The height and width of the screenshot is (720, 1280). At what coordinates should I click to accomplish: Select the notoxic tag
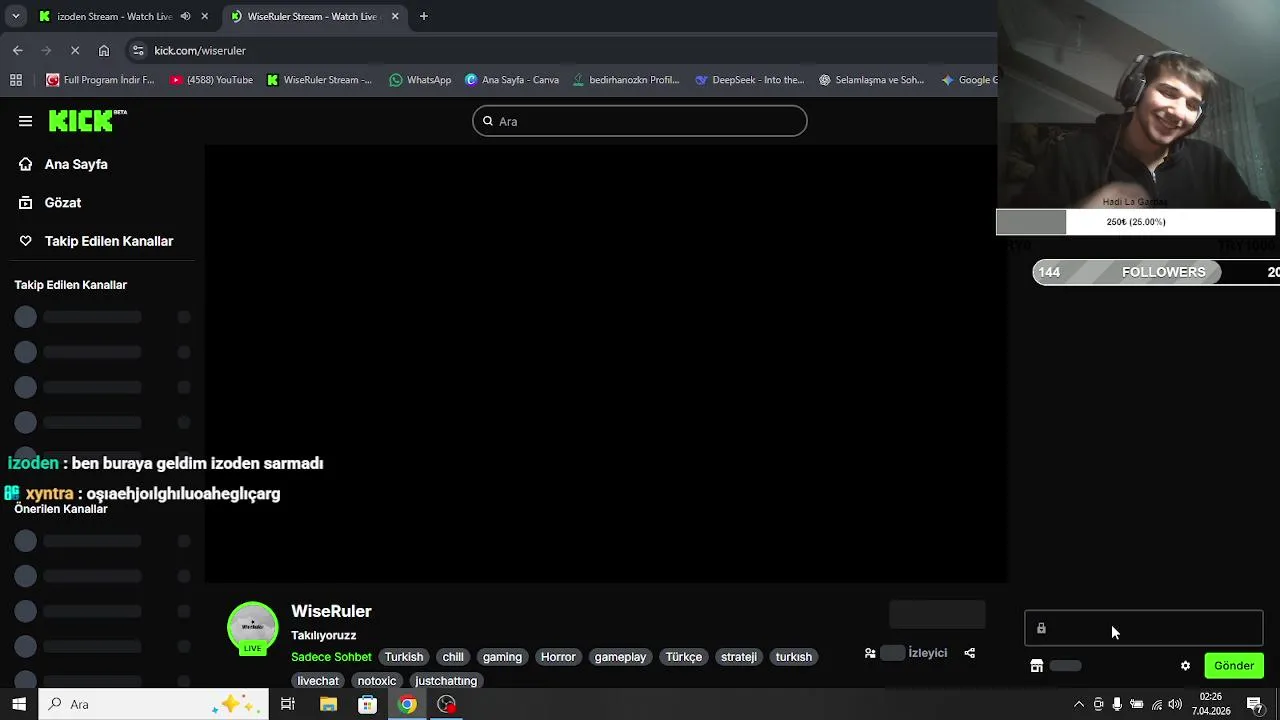tap(377, 681)
